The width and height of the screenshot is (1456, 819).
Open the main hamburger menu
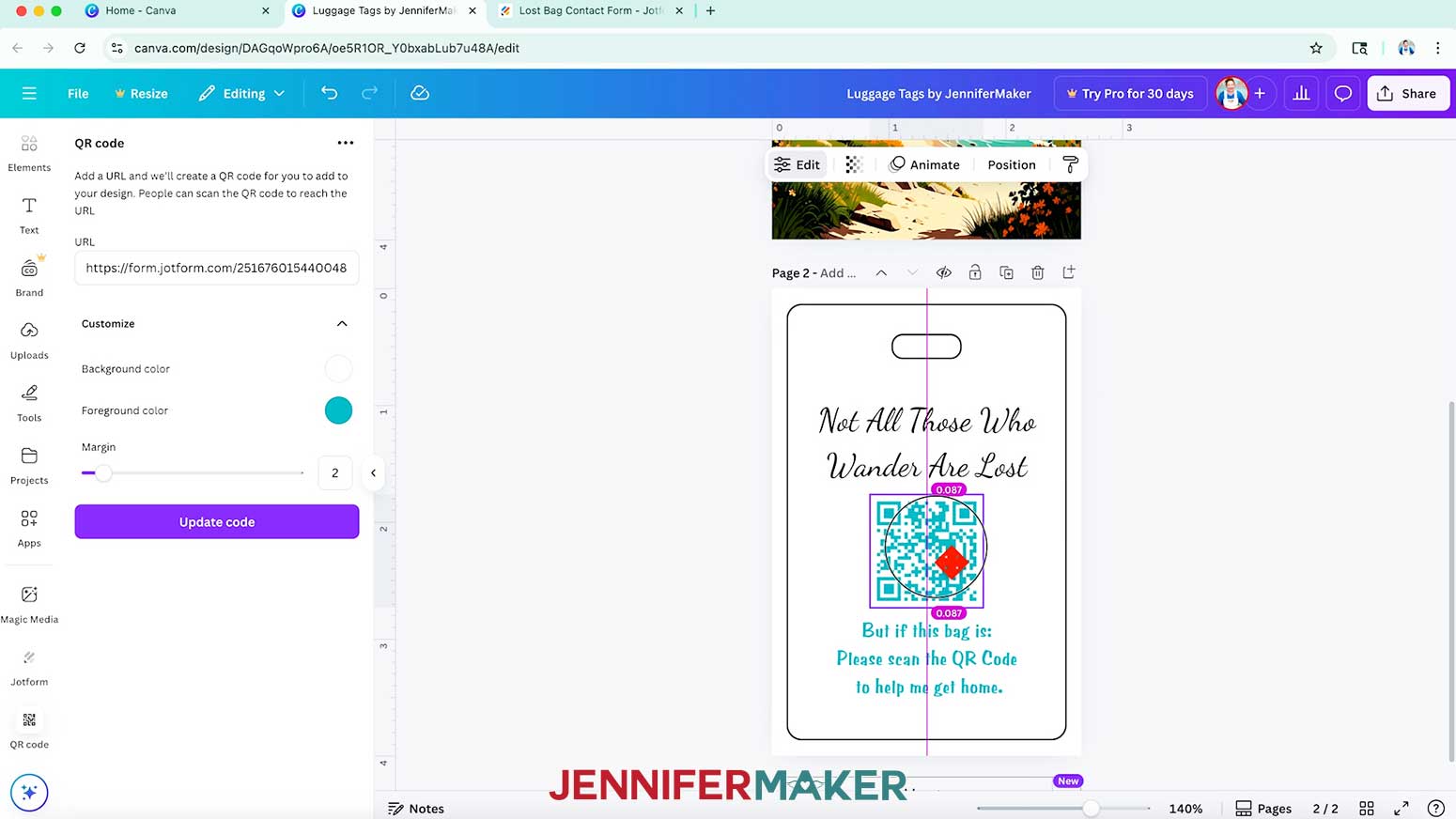29,93
